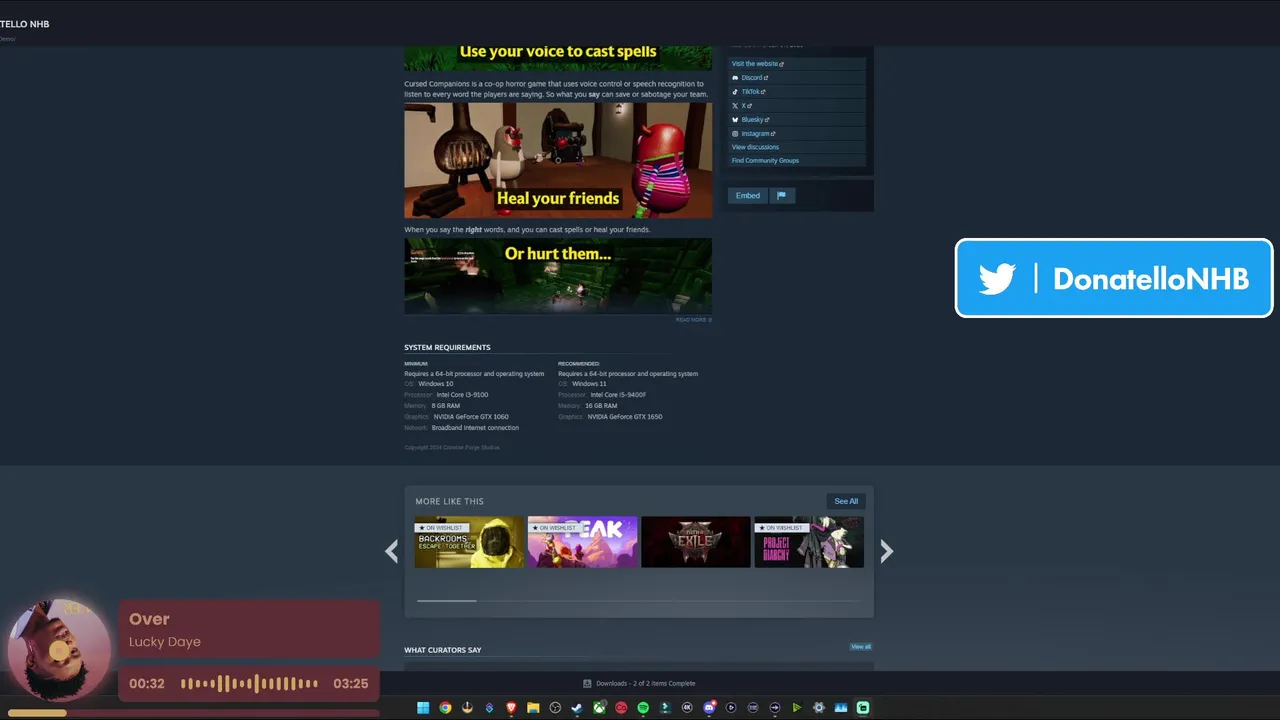Click the Heal your friends screenshot
This screenshot has height=720, width=1280.
click(x=558, y=160)
